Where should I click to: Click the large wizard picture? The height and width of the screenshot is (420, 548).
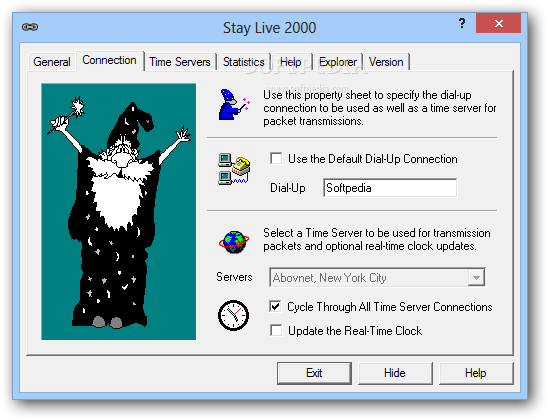click(x=118, y=211)
